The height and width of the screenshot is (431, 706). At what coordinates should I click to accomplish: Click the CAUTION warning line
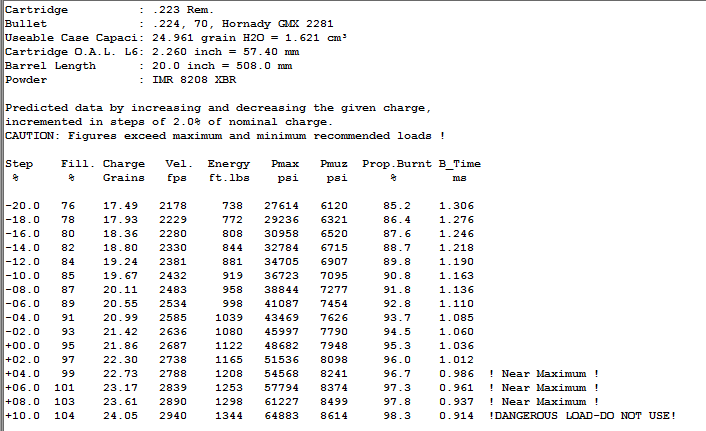[x=225, y=135]
